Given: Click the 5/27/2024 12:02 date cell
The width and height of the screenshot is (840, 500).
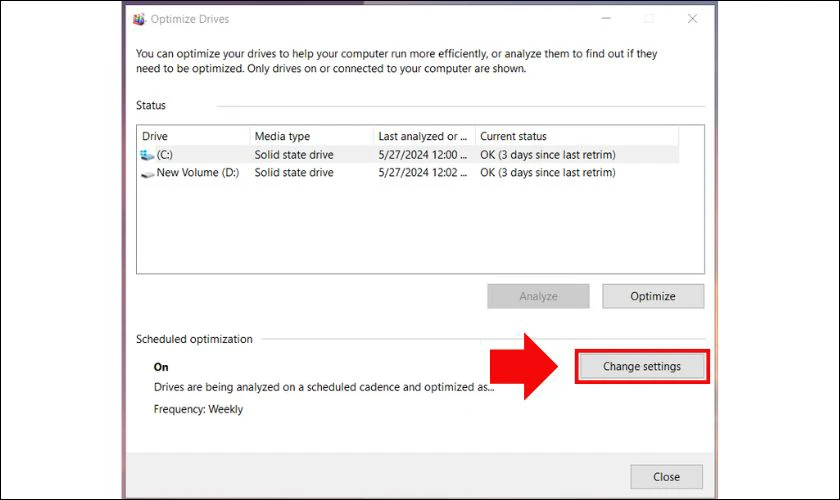Looking at the screenshot, I should point(423,173).
